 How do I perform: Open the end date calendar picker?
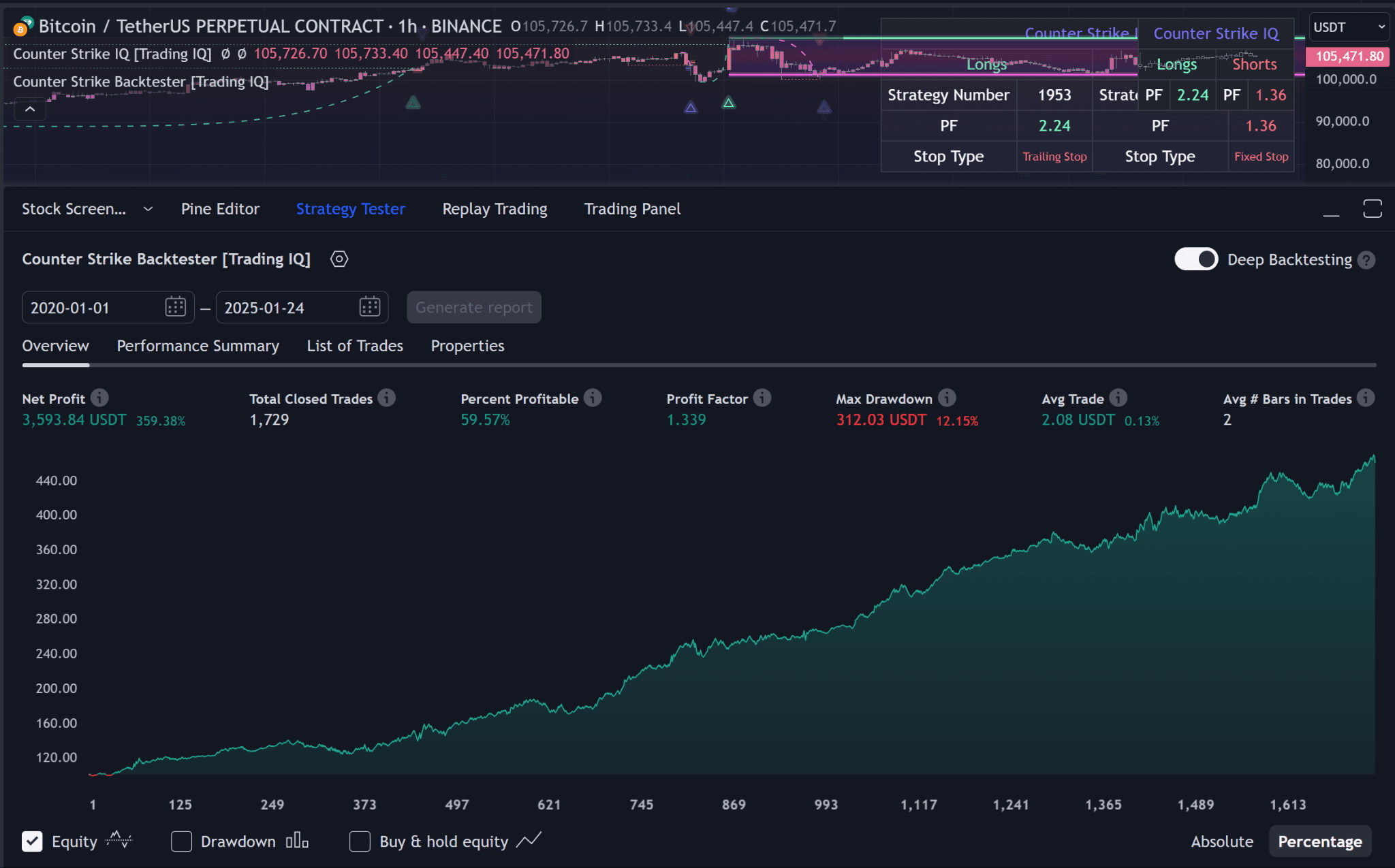(x=370, y=307)
